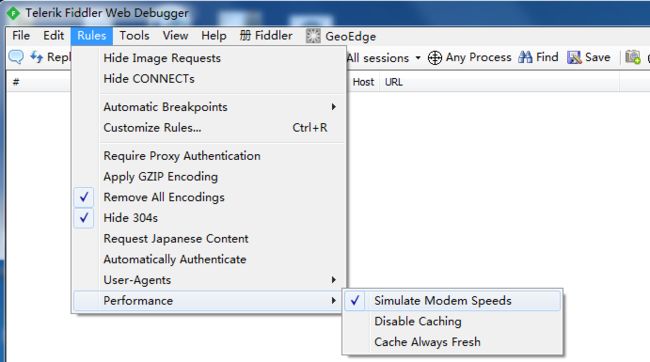Click the Fiddler book icon in menu bar
This screenshot has width=650, height=362.
point(245,36)
